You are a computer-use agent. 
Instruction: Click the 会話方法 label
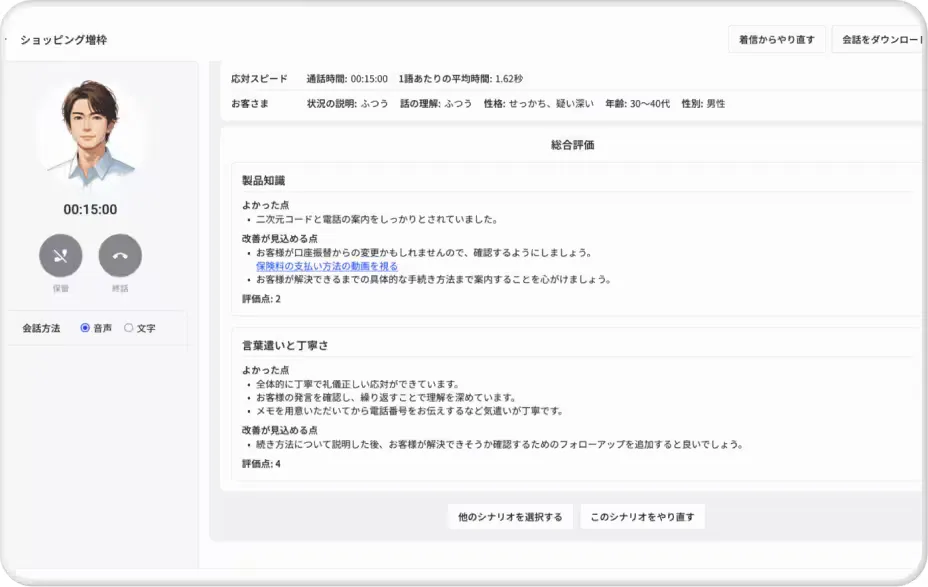[x=41, y=328]
